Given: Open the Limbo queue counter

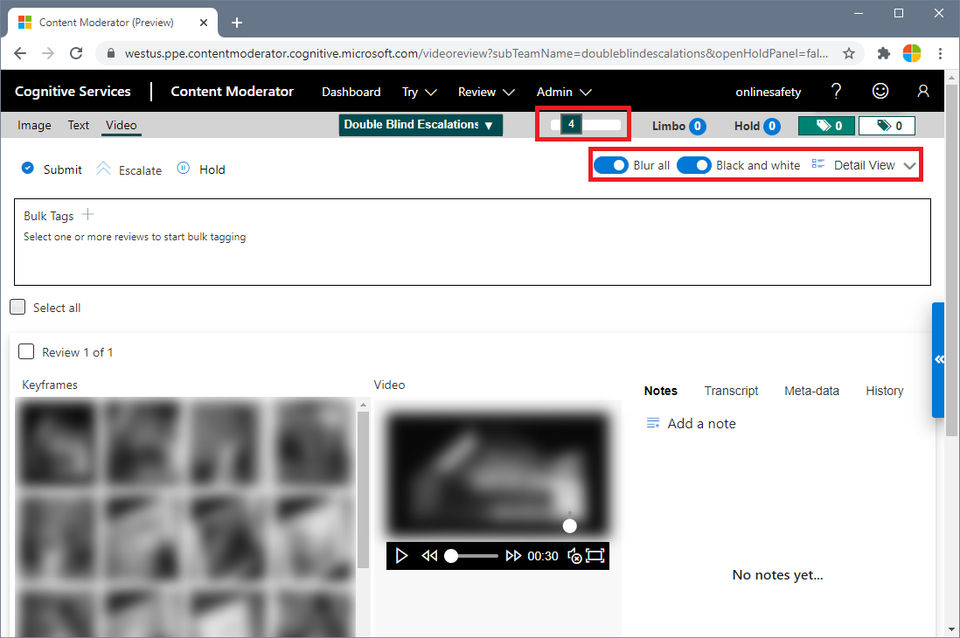Looking at the screenshot, I should 678,126.
